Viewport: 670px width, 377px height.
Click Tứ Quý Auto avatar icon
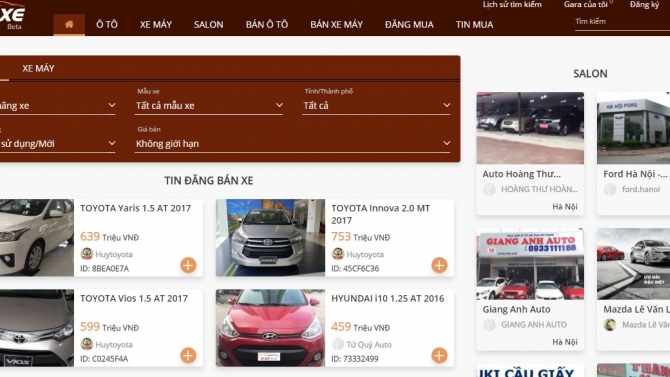[338, 344]
